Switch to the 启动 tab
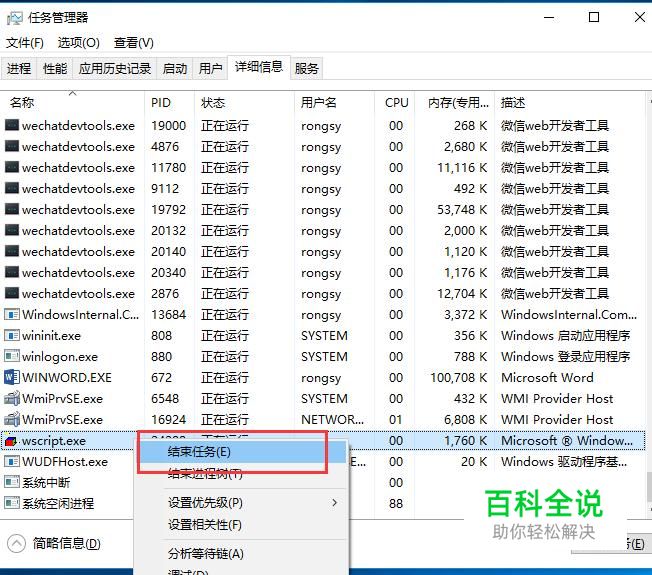 (x=175, y=68)
